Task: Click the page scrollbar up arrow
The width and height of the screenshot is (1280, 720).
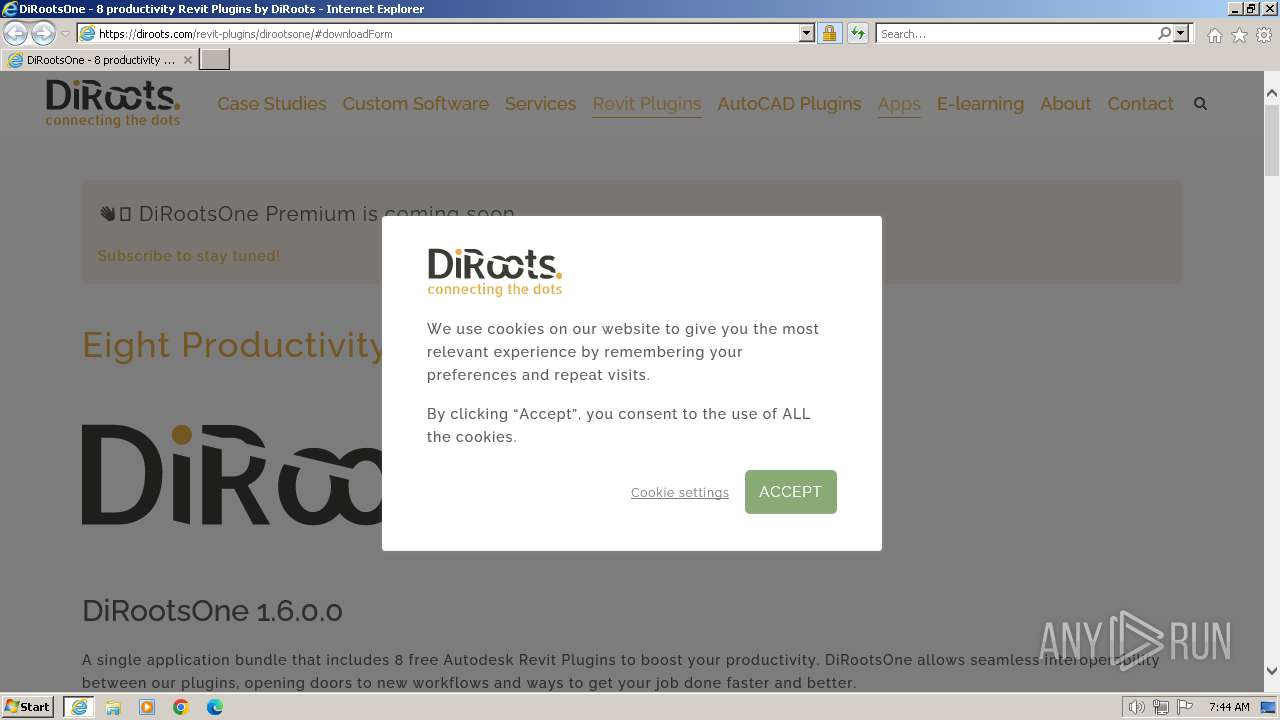Action: click(1272, 93)
